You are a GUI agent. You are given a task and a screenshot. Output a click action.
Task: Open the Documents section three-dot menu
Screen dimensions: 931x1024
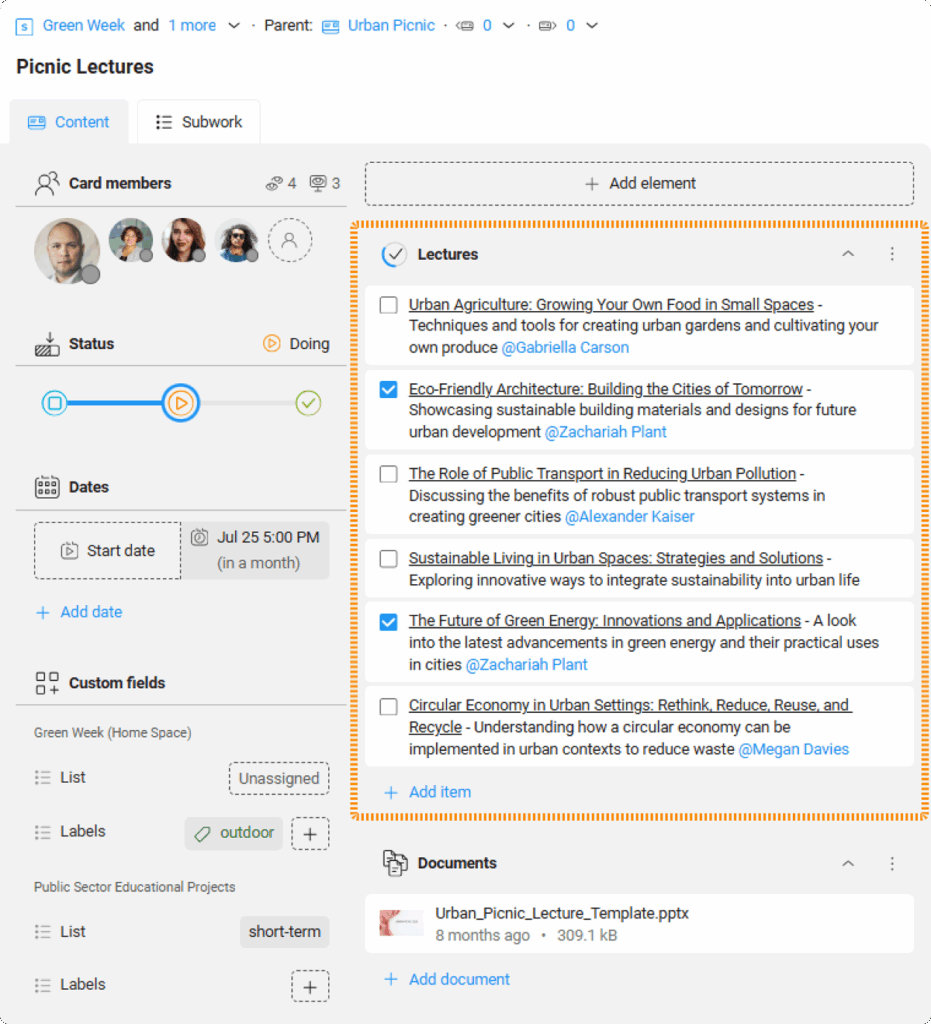coord(892,863)
